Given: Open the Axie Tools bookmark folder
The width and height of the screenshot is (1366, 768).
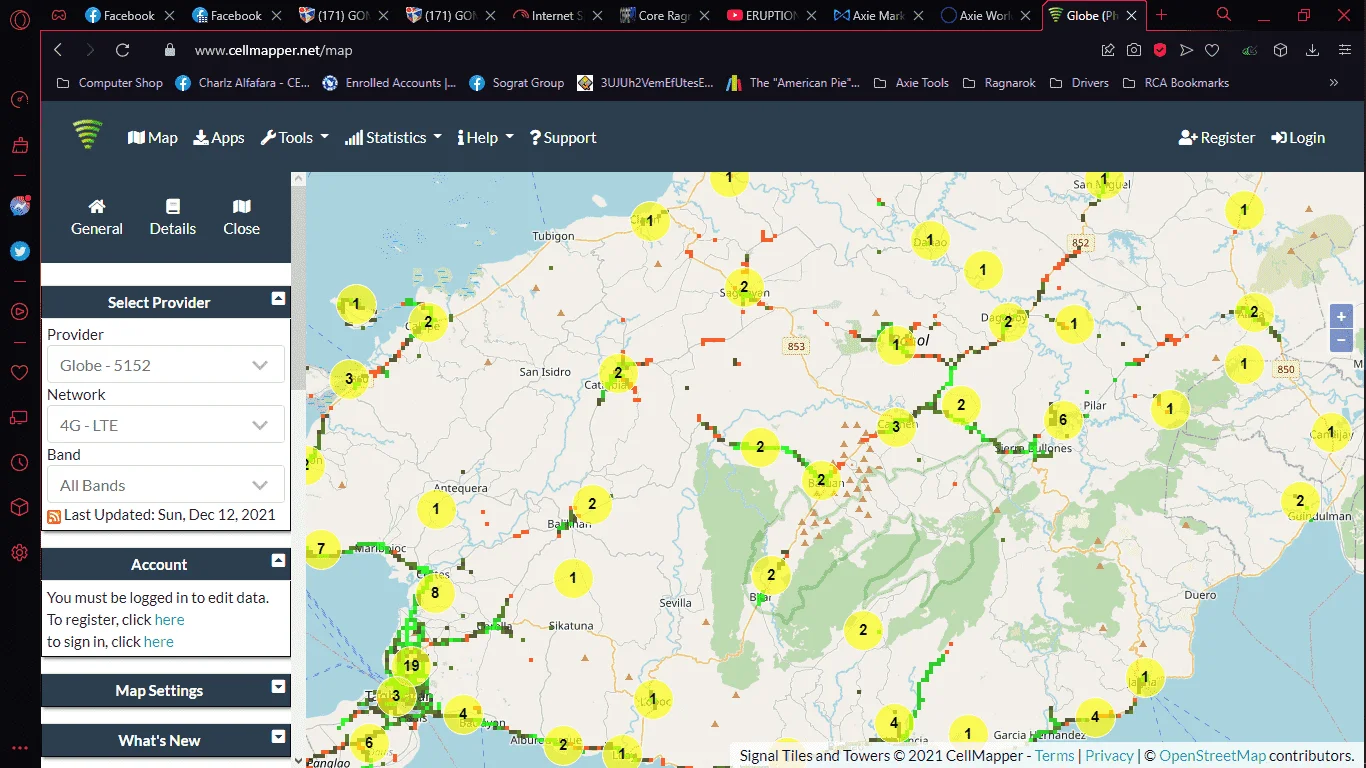Looking at the screenshot, I should pos(911,83).
